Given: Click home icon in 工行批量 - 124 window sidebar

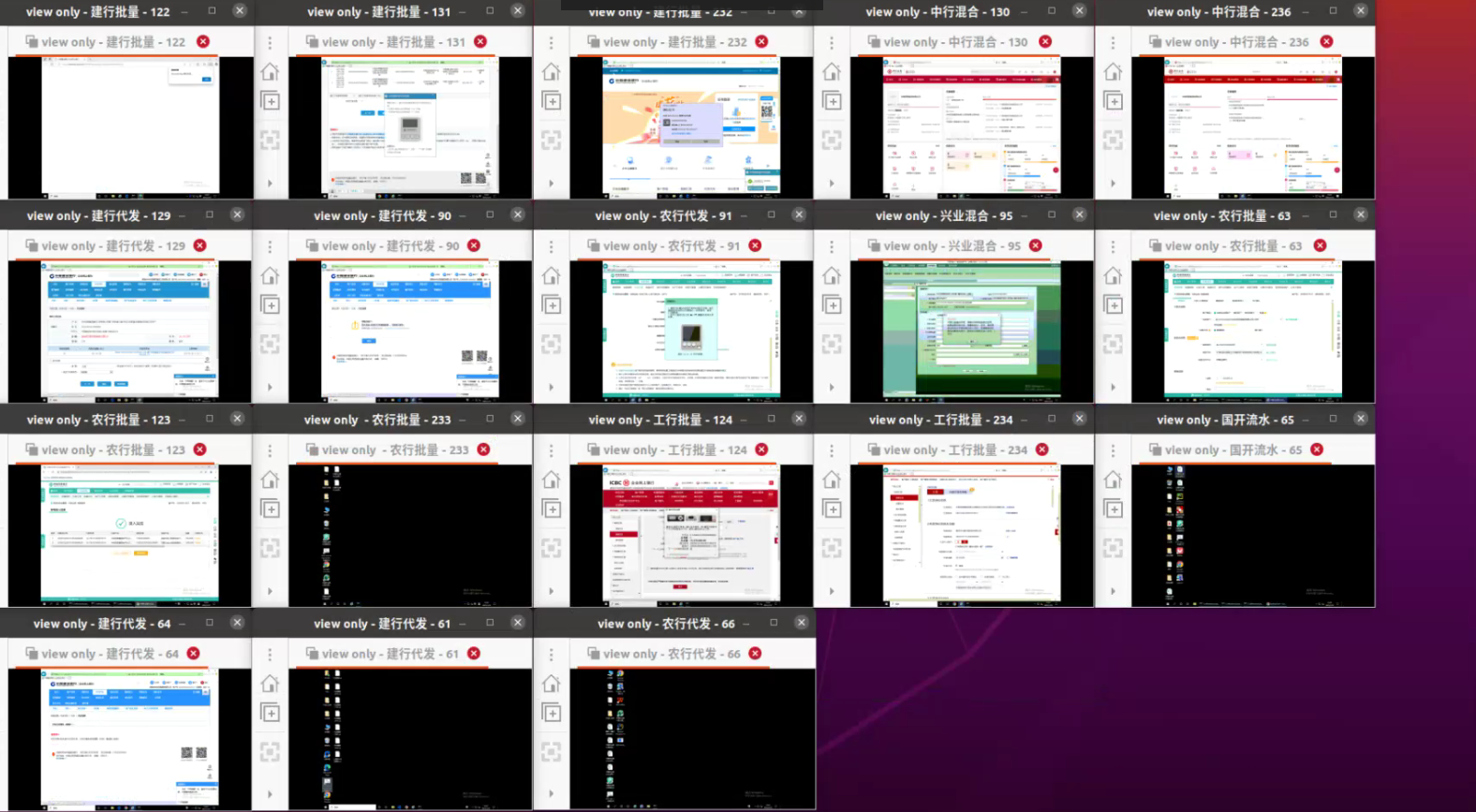Looking at the screenshot, I should click(x=552, y=480).
